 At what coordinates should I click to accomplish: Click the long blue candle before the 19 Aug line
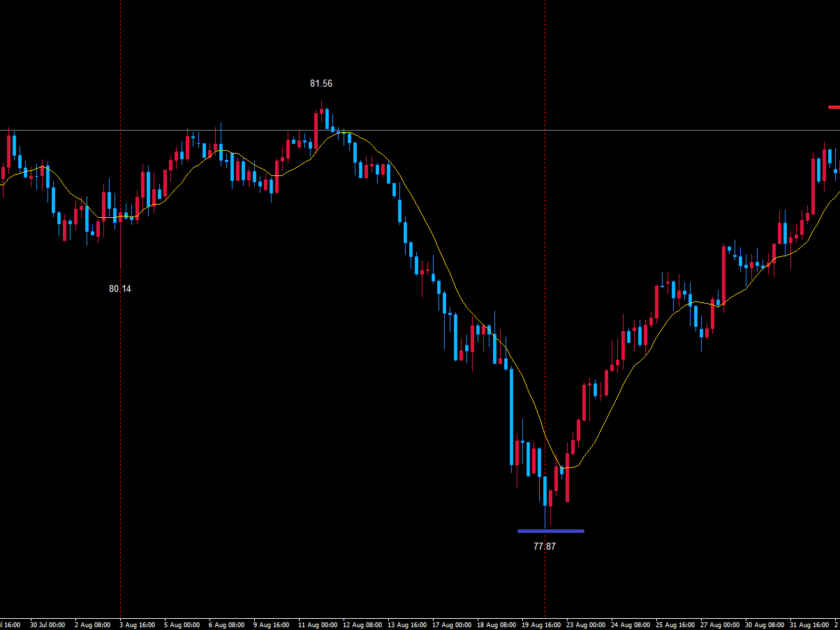coord(511,418)
